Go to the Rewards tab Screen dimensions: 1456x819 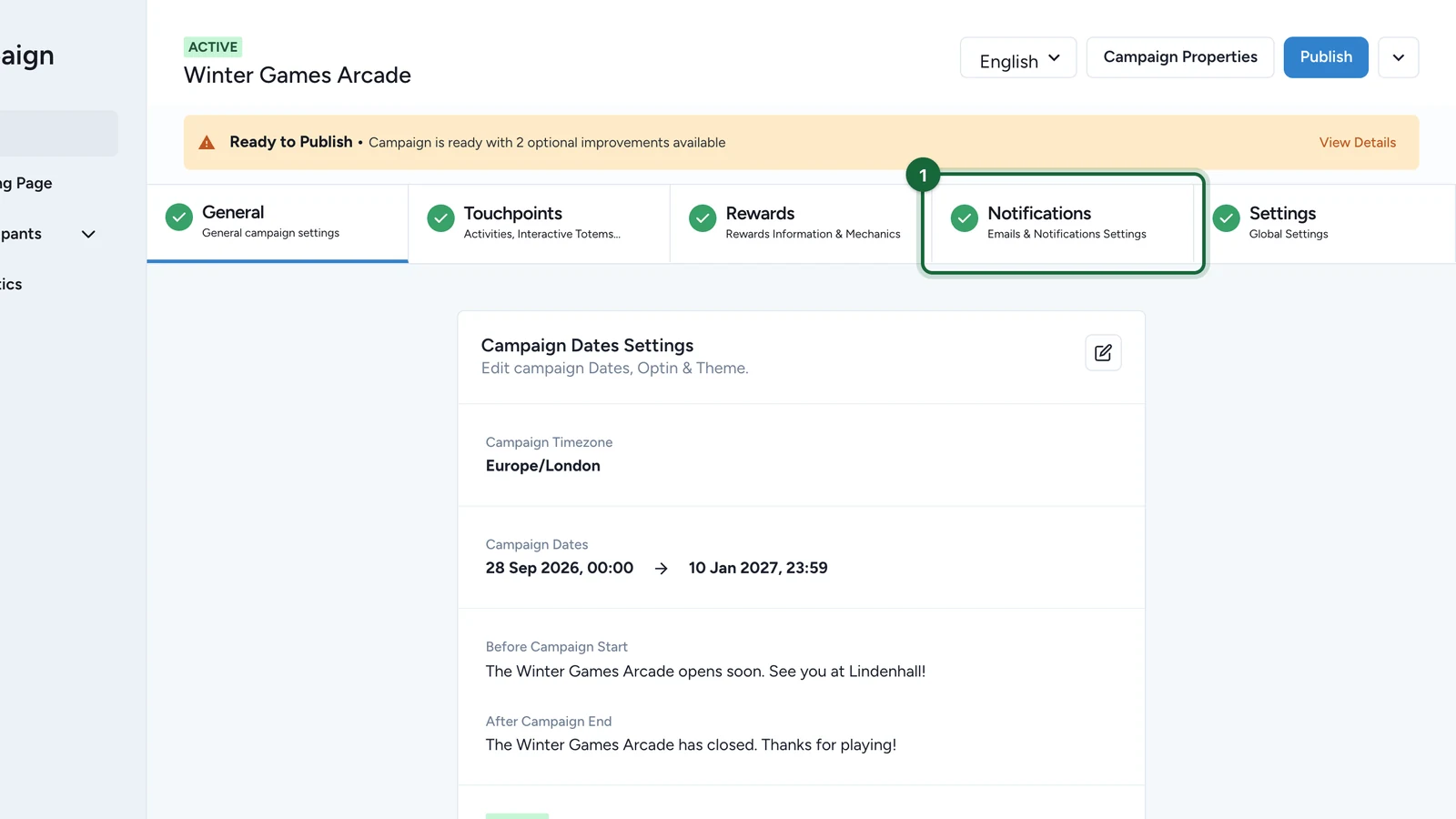point(801,224)
